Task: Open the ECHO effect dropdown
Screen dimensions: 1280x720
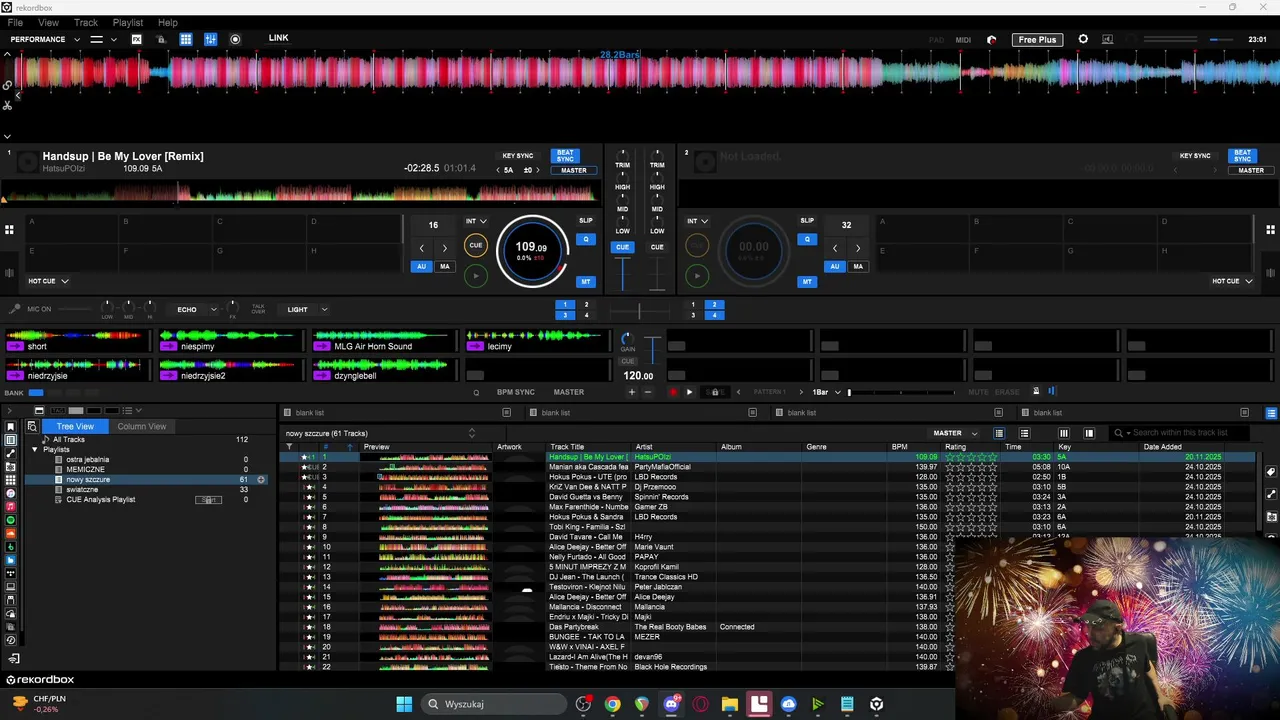Action: (x=196, y=309)
